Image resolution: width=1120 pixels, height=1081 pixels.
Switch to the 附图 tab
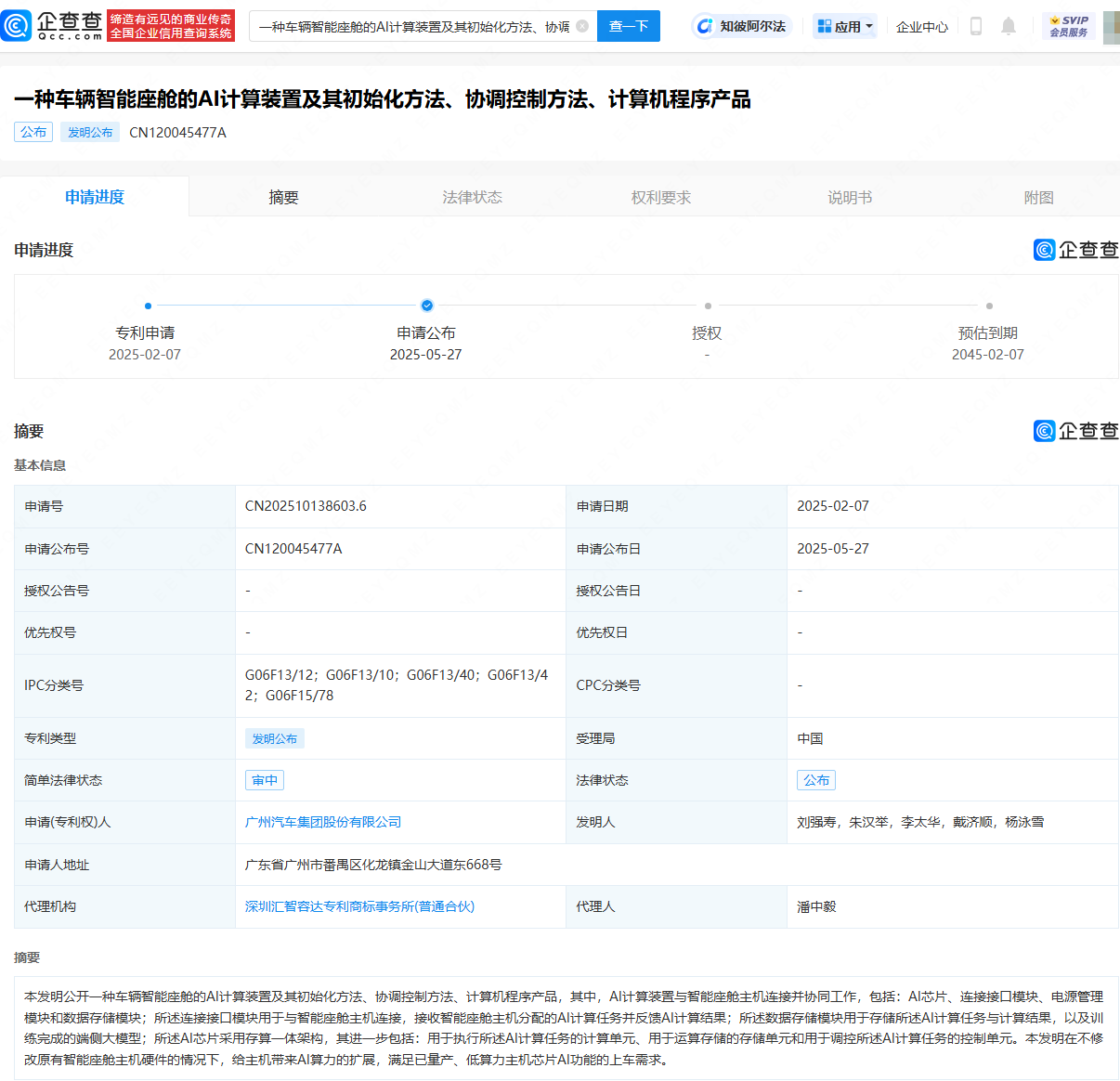1038,197
